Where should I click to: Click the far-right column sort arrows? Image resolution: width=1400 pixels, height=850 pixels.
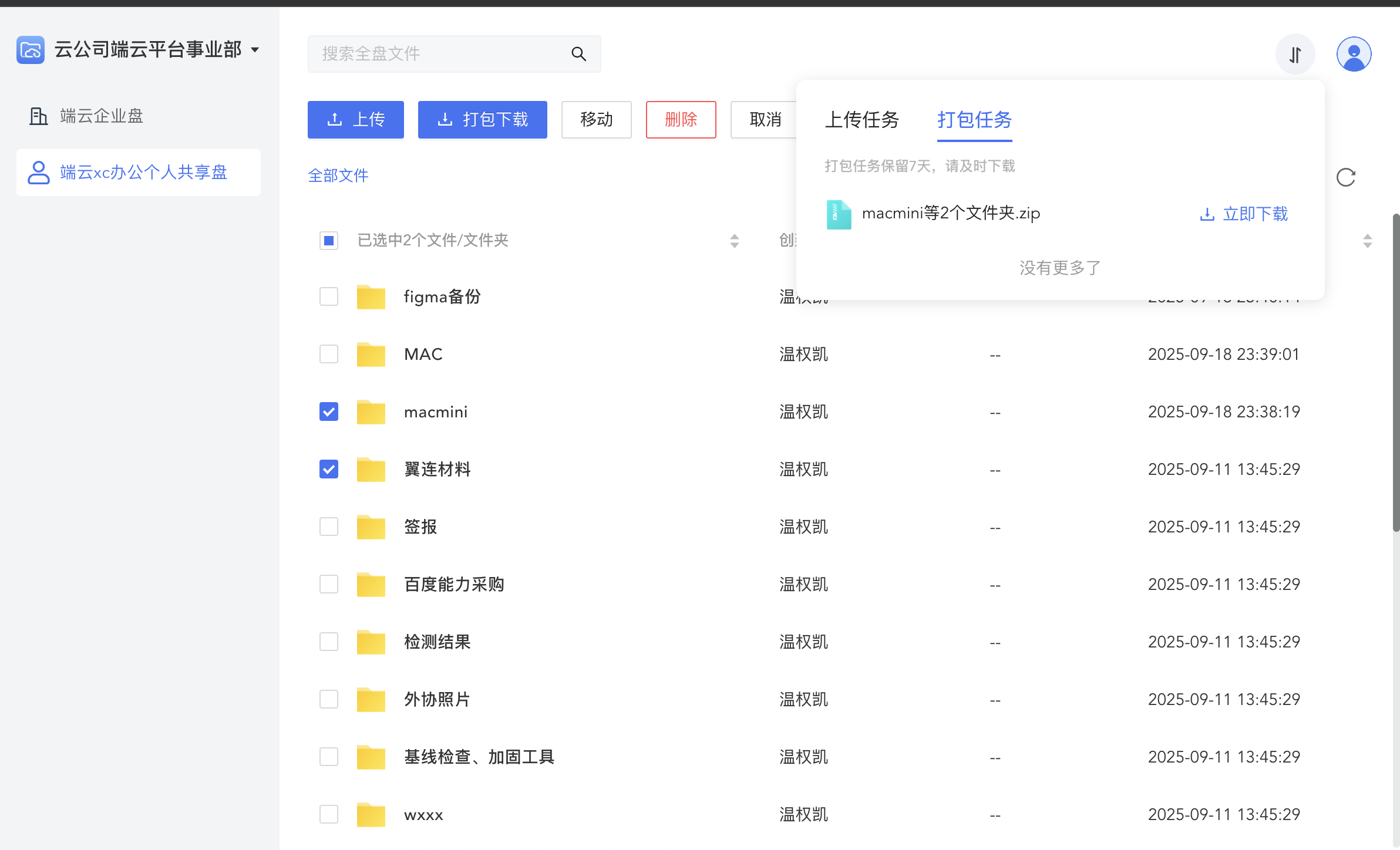point(1367,241)
